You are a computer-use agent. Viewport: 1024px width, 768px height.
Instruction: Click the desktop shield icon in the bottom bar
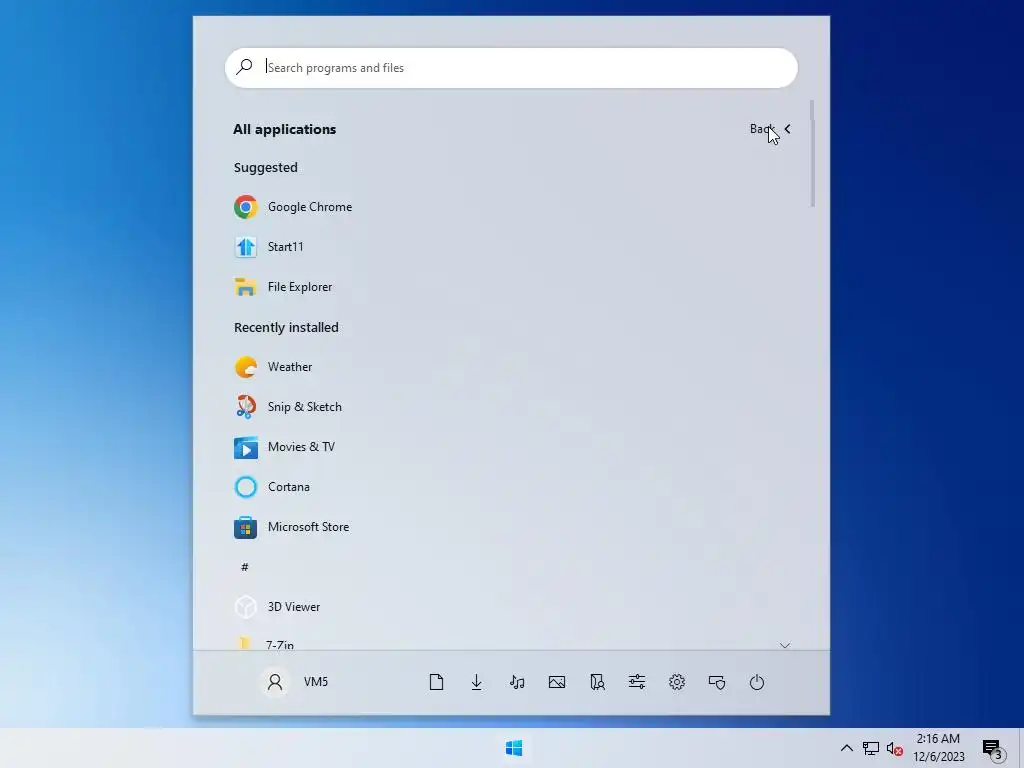click(x=717, y=682)
